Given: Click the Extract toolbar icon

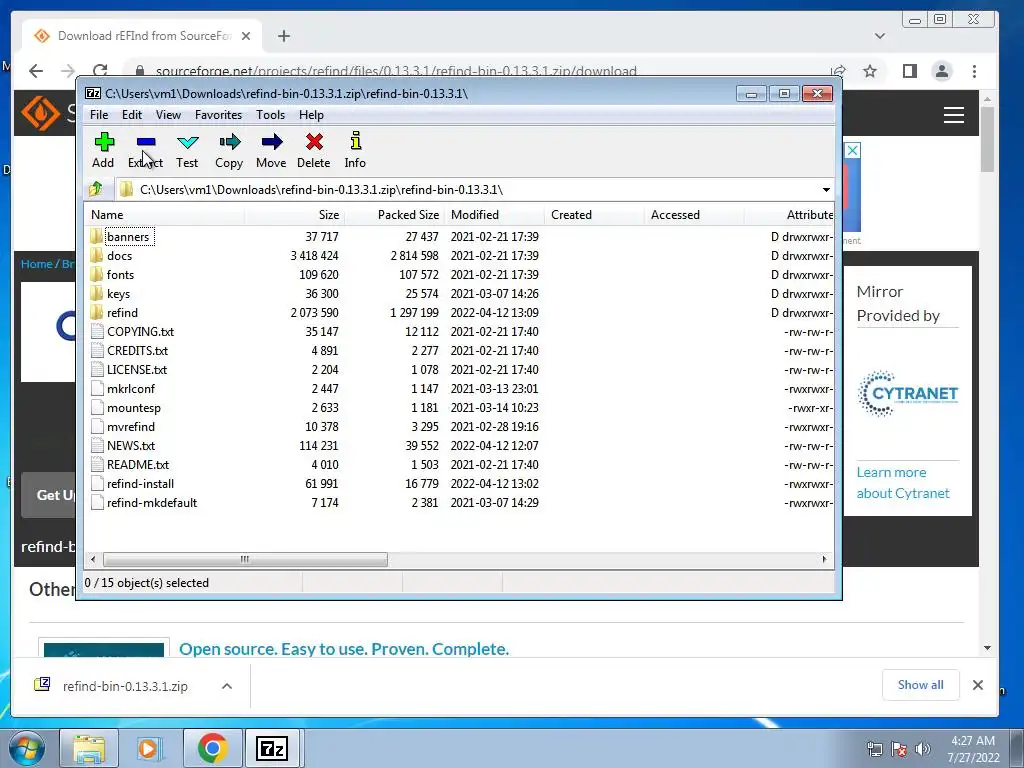Looking at the screenshot, I should (146, 150).
